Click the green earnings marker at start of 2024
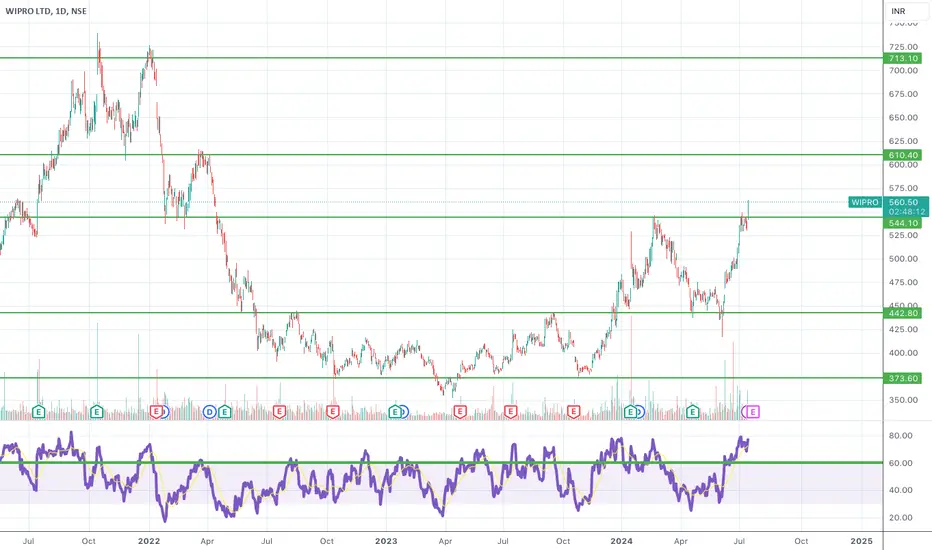Viewport: 932px width, 550px height. [x=630, y=411]
